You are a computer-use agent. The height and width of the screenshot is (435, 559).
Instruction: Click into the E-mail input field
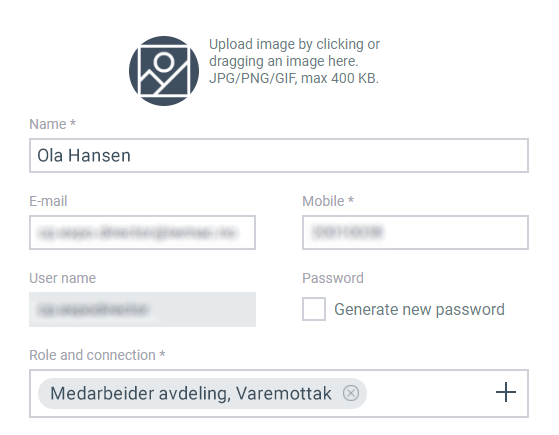pos(142,232)
